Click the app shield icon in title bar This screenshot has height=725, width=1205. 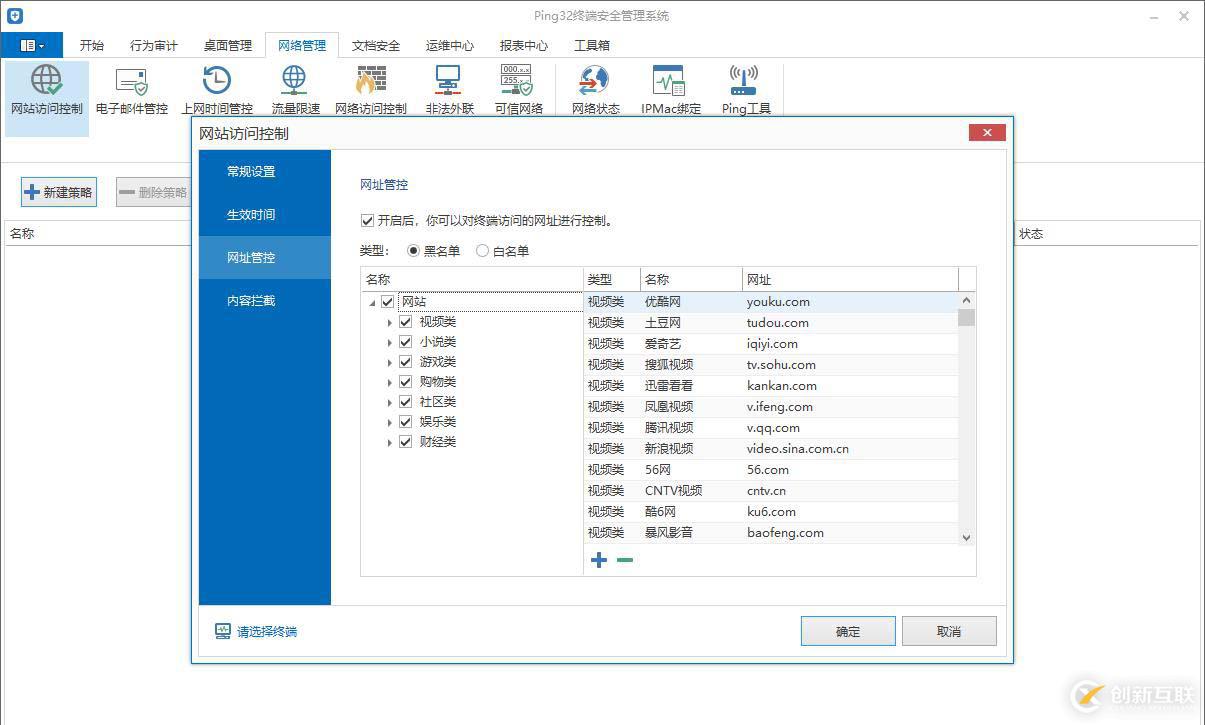click(x=14, y=16)
